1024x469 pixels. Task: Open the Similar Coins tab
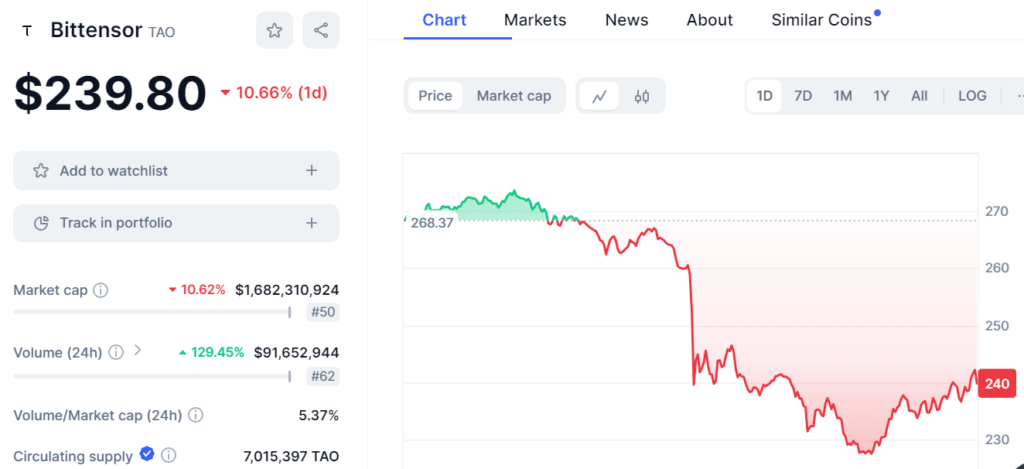822,20
